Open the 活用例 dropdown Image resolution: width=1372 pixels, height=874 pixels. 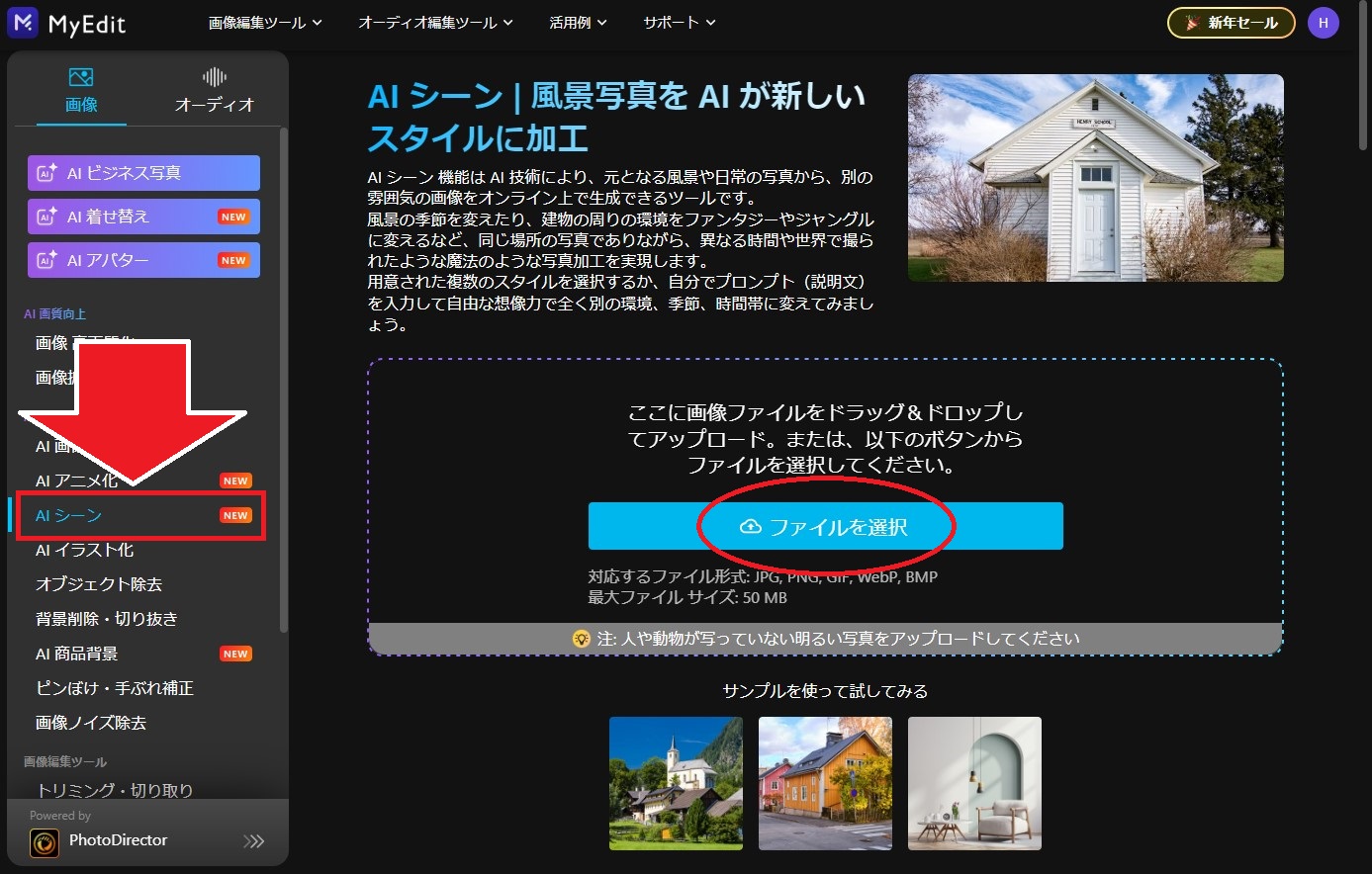pos(578,23)
